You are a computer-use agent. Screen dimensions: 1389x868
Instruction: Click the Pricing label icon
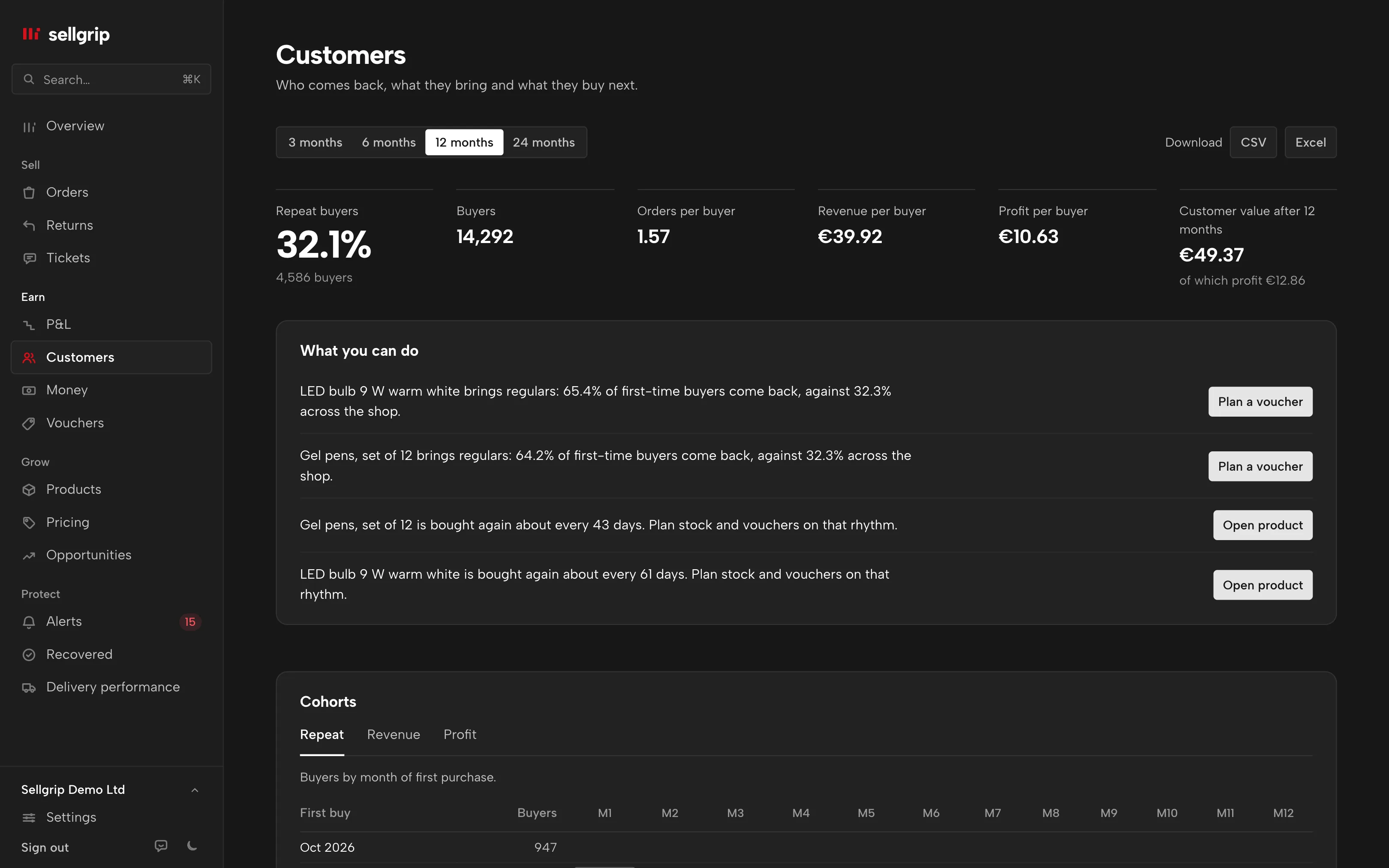[x=29, y=523]
